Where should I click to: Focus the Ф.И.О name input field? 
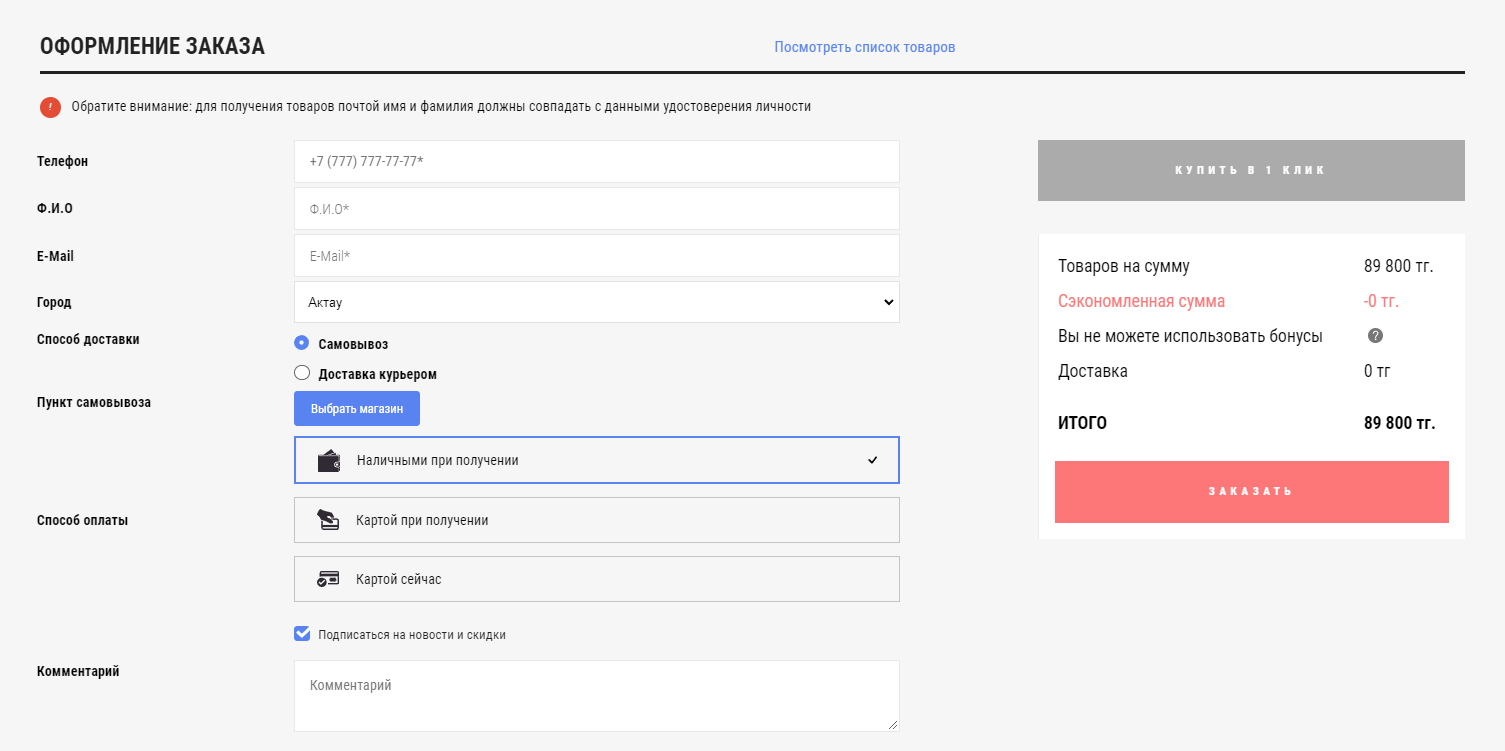[x=597, y=208]
